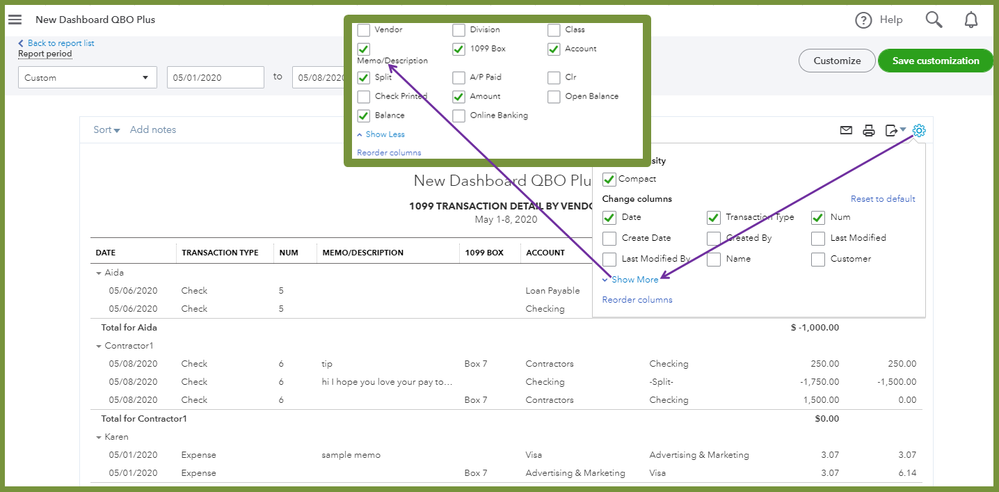The width and height of the screenshot is (999, 492).
Task: Collapse the Karen vendor group
Action: 99,438
